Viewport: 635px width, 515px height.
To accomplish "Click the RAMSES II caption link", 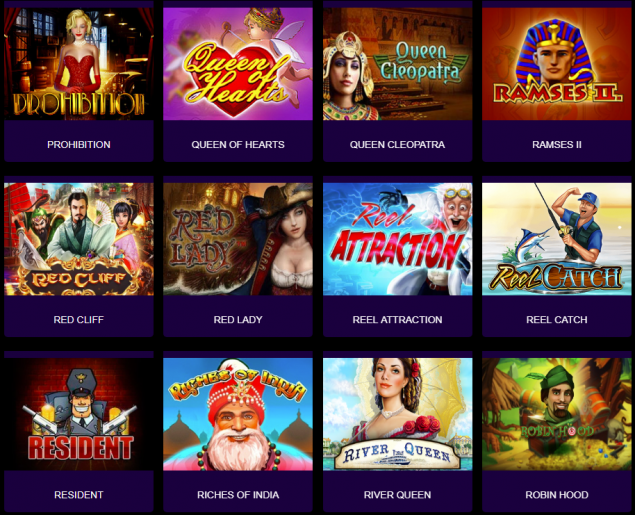I will pyautogui.click(x=556, y=145).
